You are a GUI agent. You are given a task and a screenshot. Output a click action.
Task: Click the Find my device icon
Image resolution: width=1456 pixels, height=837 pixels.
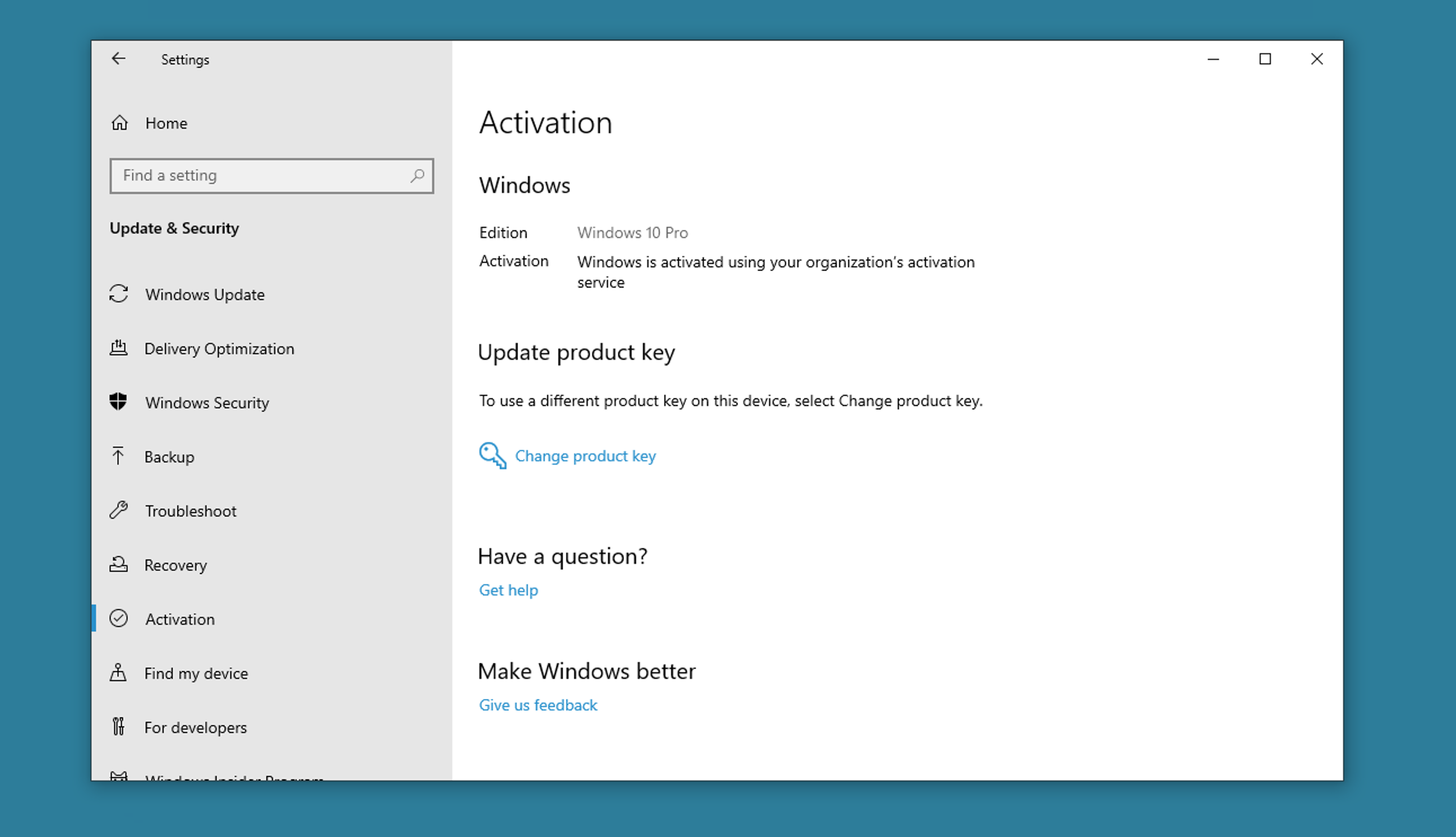point(119,673)
